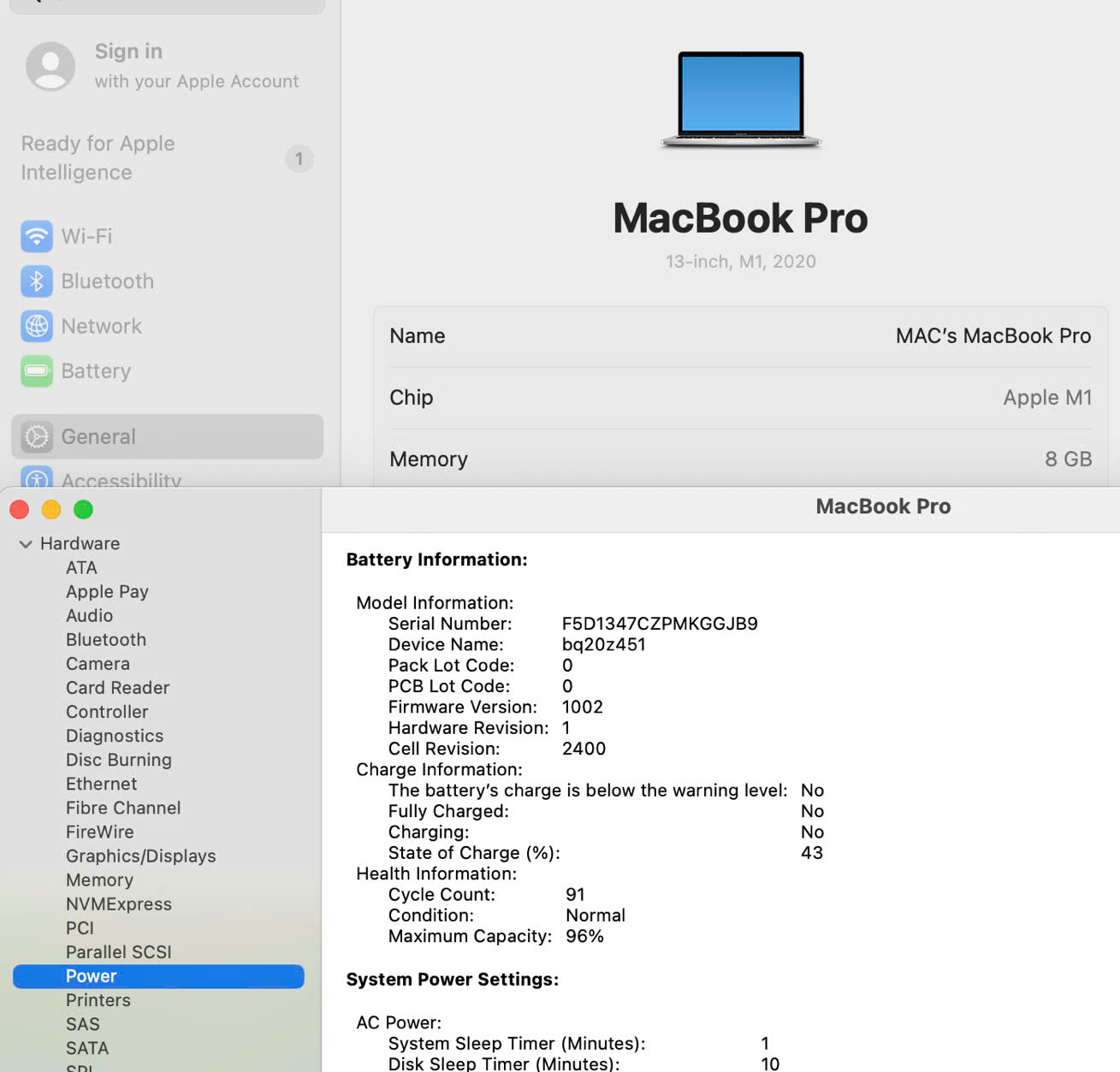Select Graphics/Displays in hardware list

[x=141, y=856]
